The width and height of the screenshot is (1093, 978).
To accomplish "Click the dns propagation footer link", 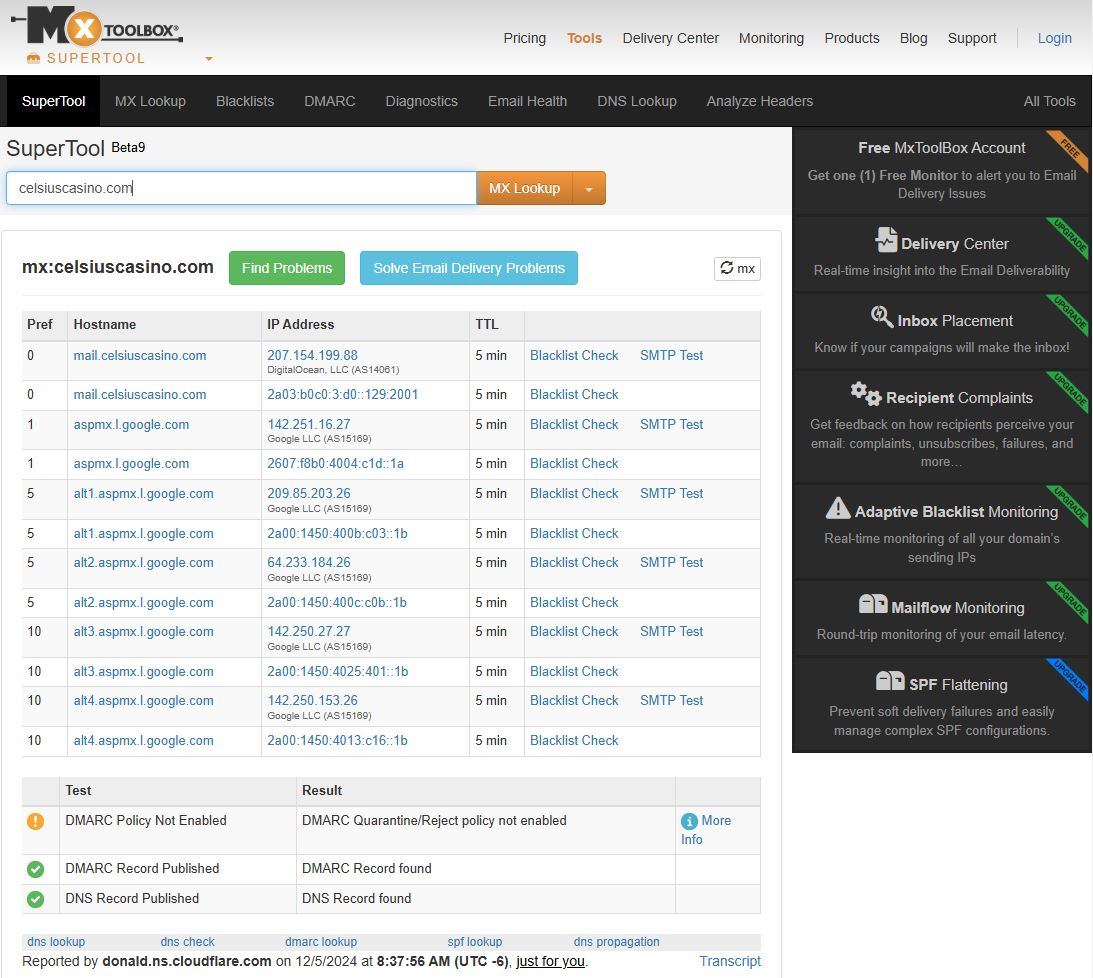I will point(616,942).
